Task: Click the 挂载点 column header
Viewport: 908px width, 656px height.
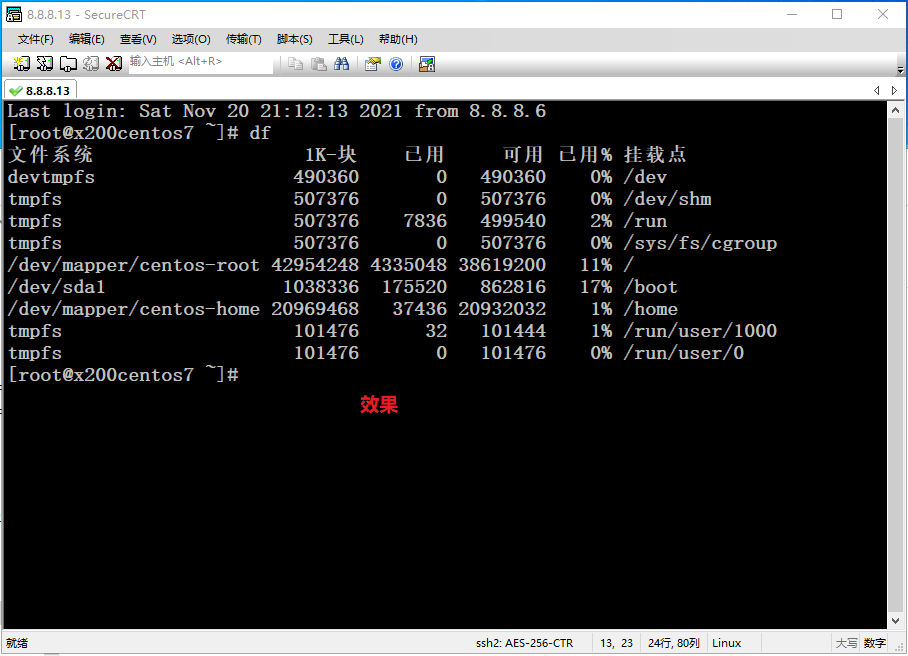Action: pos(655,155)
